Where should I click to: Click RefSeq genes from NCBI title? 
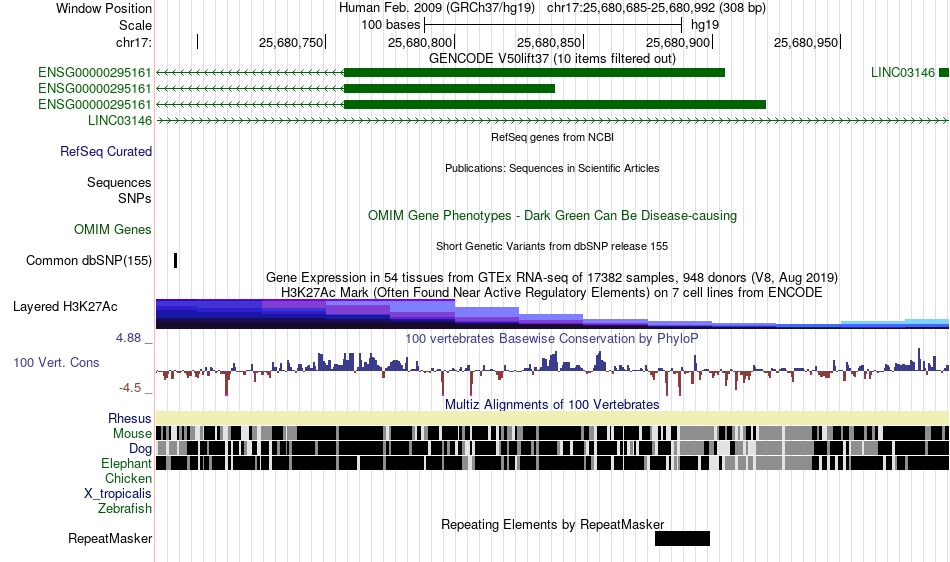coord(552,137)
